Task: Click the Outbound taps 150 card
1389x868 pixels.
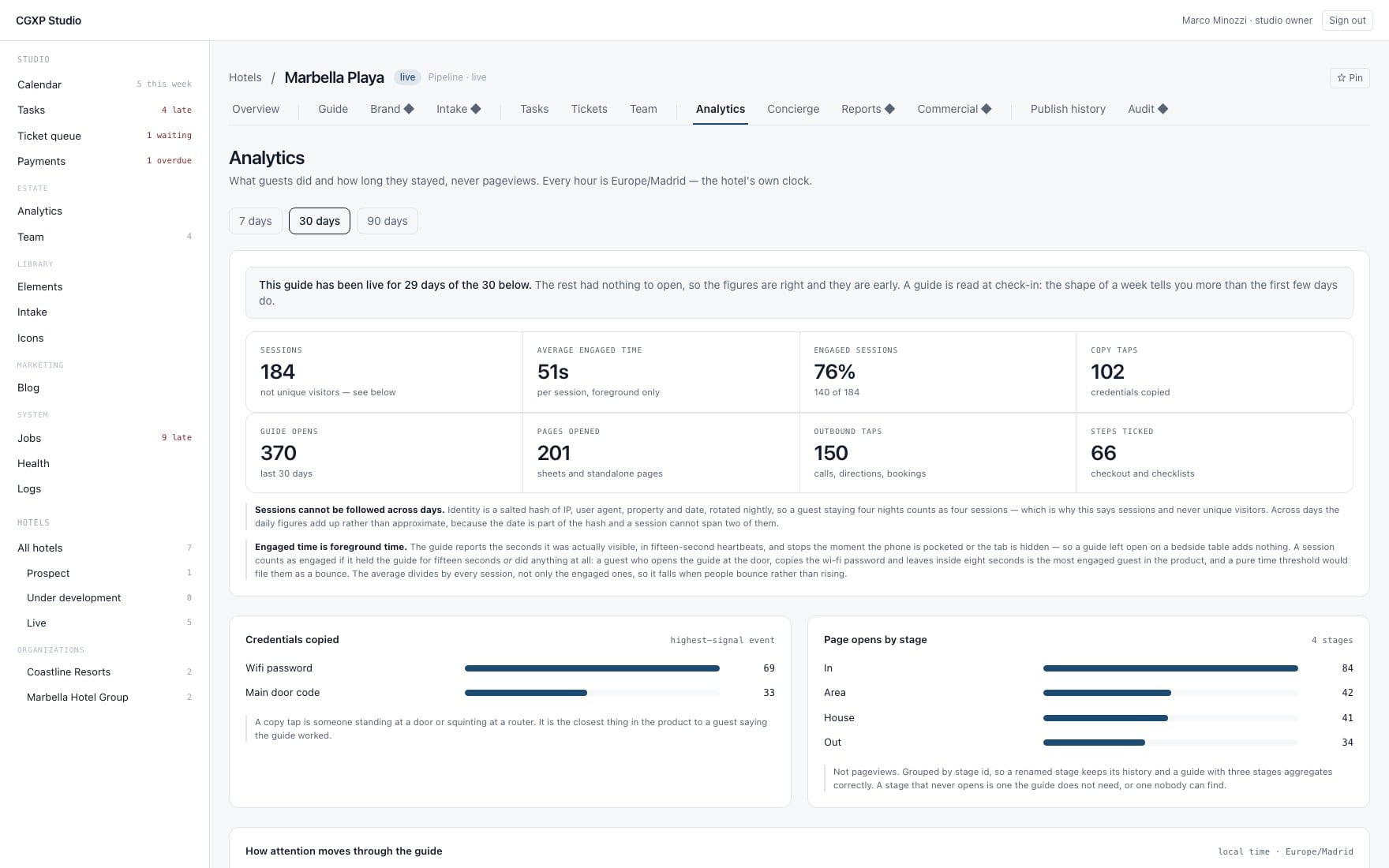Action: pos(938,453)
